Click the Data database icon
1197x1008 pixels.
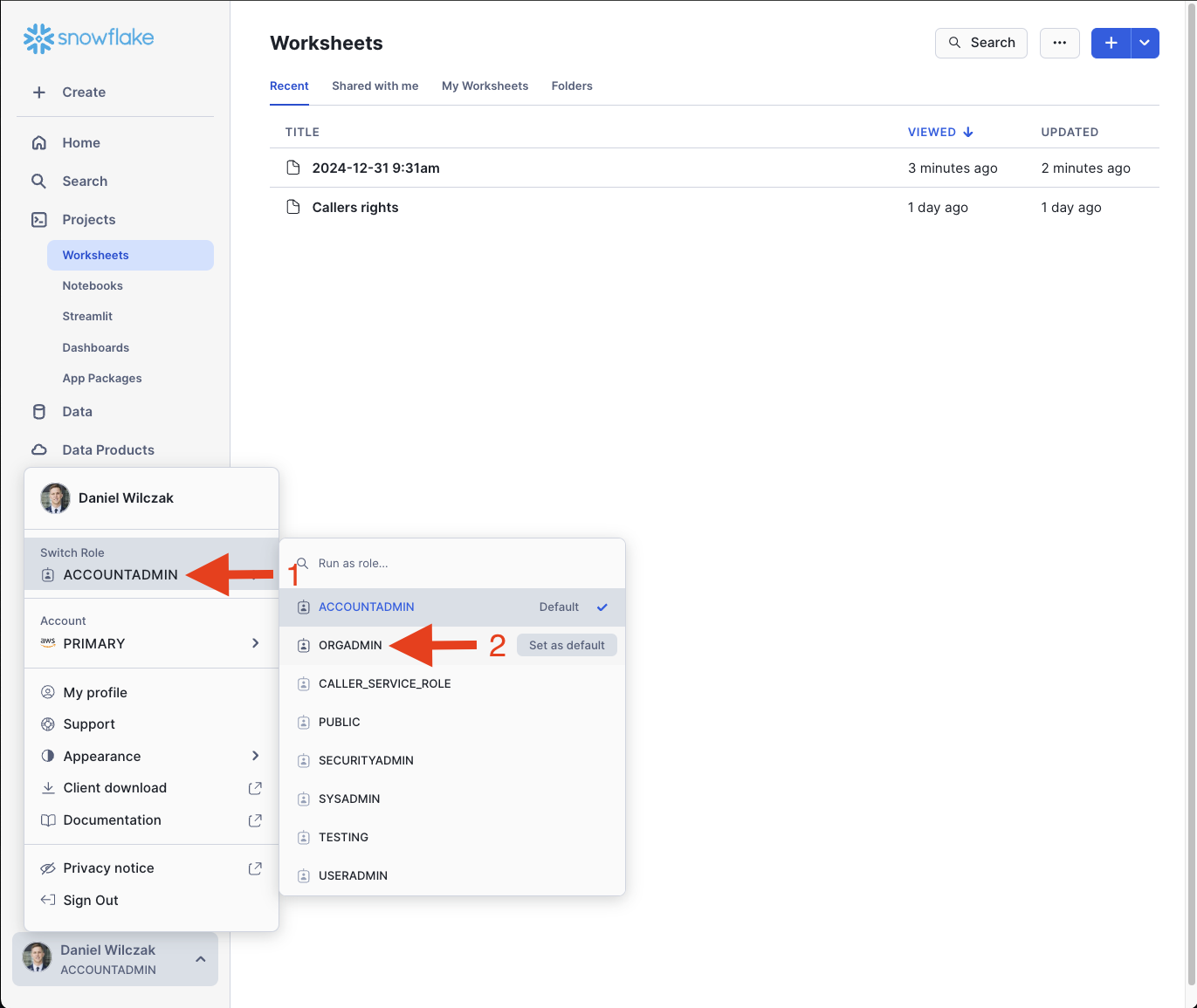39,412
